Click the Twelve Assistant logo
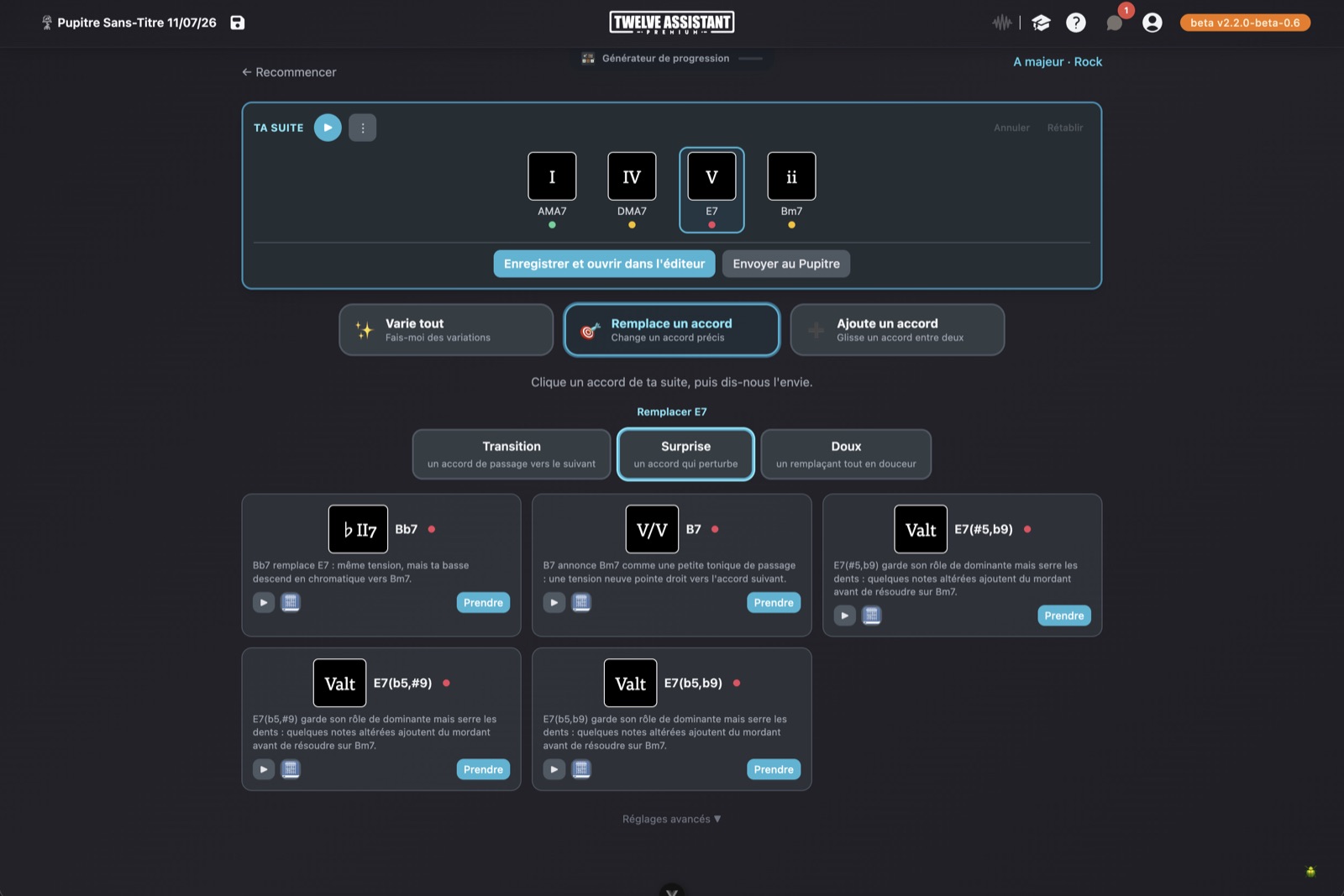Screen dimensions: 1344x896 (x=672, y=23)
